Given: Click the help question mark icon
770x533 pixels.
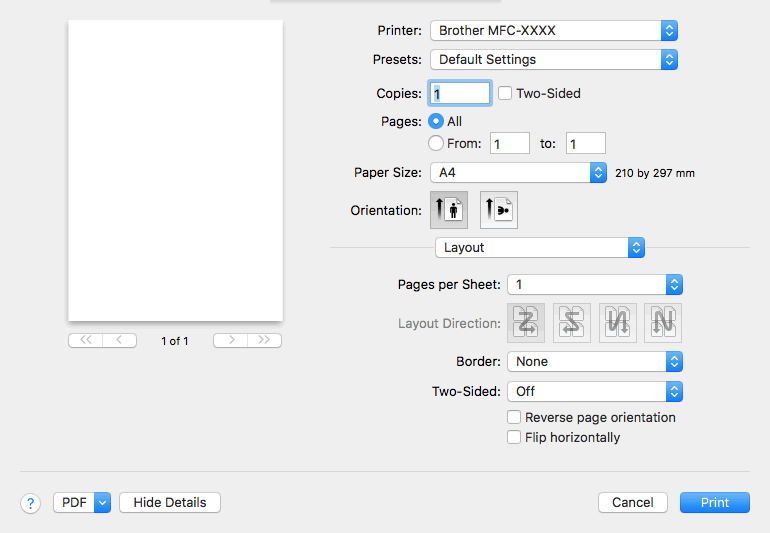Looking at the screenshot, I should pos(30,503).
